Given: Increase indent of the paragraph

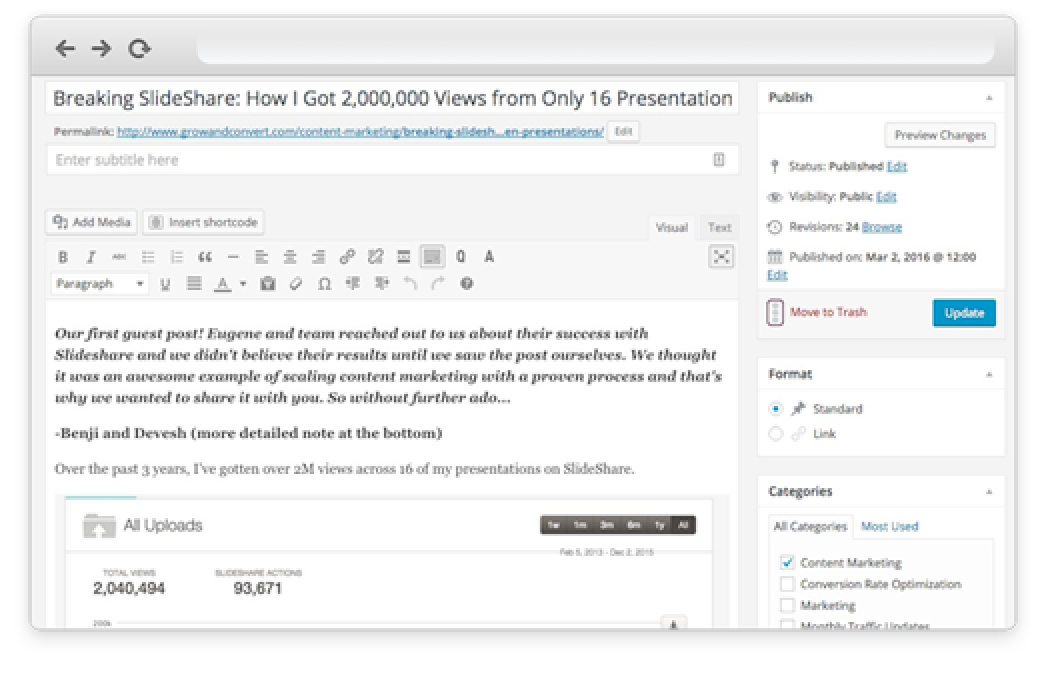Looking at the screenshot, I should pos(382,284).
